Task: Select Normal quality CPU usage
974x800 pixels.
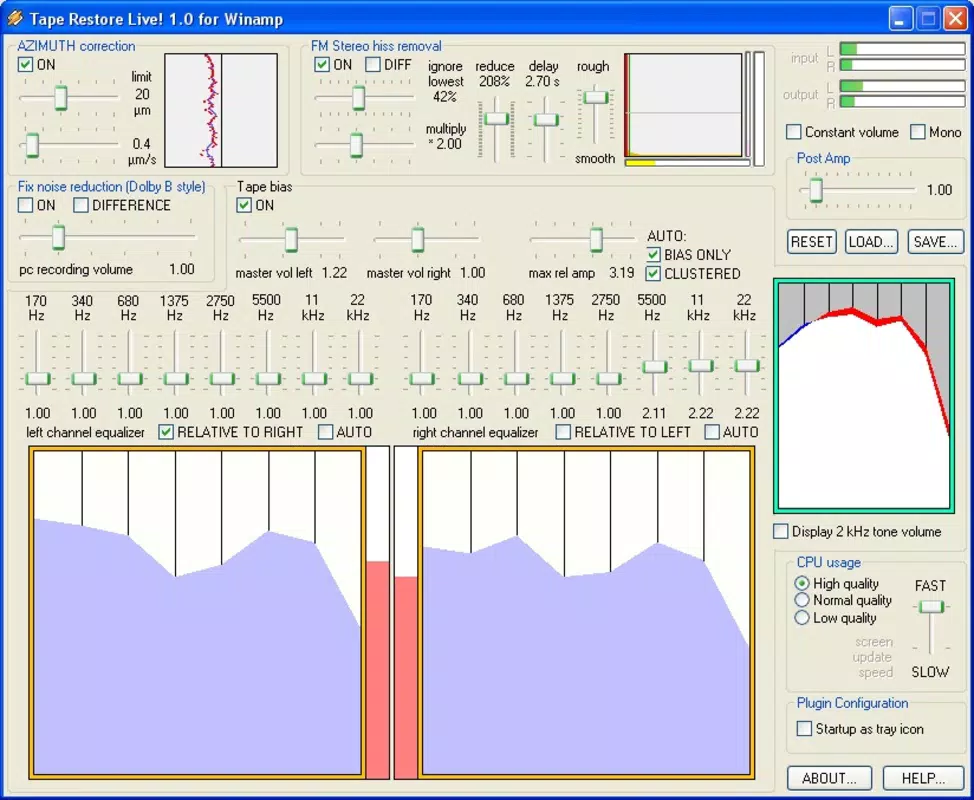Action: (802, 600)
